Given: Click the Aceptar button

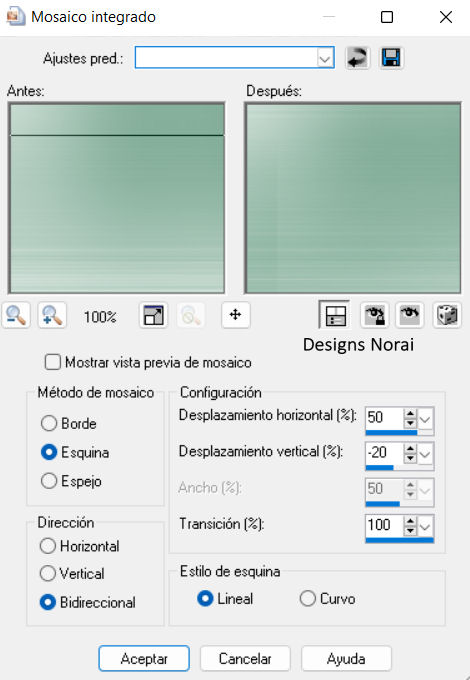Looking at the screenshot, I should click(144, 658).
